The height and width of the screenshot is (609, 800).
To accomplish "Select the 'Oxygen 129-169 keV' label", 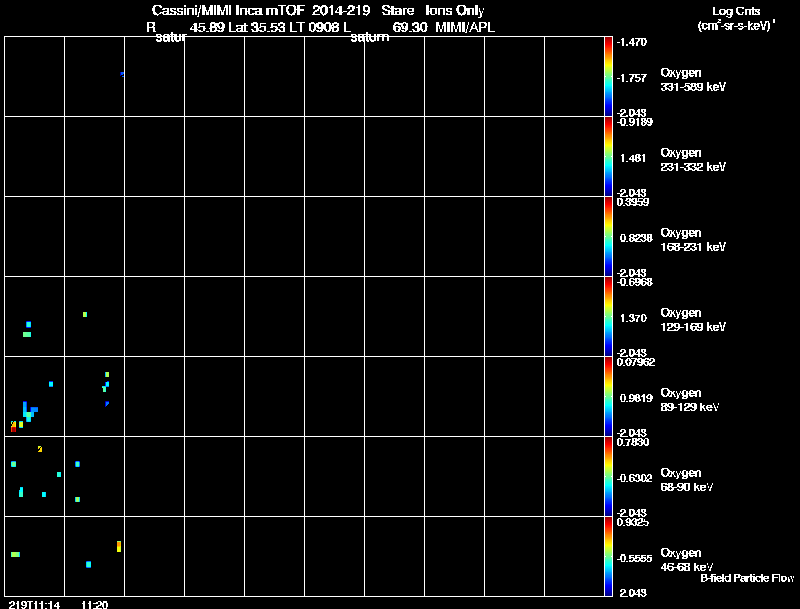I will point(693,320).
